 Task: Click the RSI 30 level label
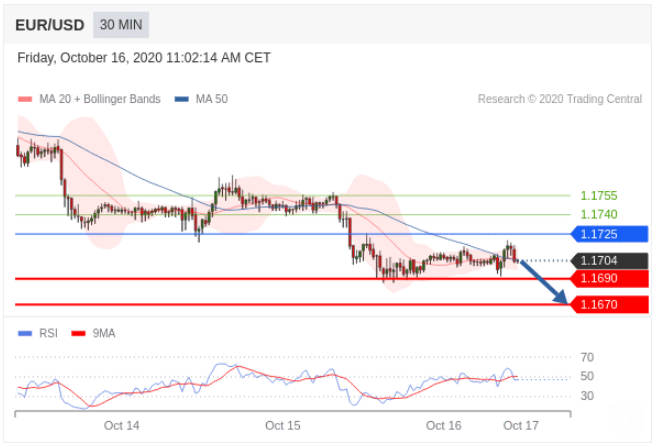click(x=587, y=396)
